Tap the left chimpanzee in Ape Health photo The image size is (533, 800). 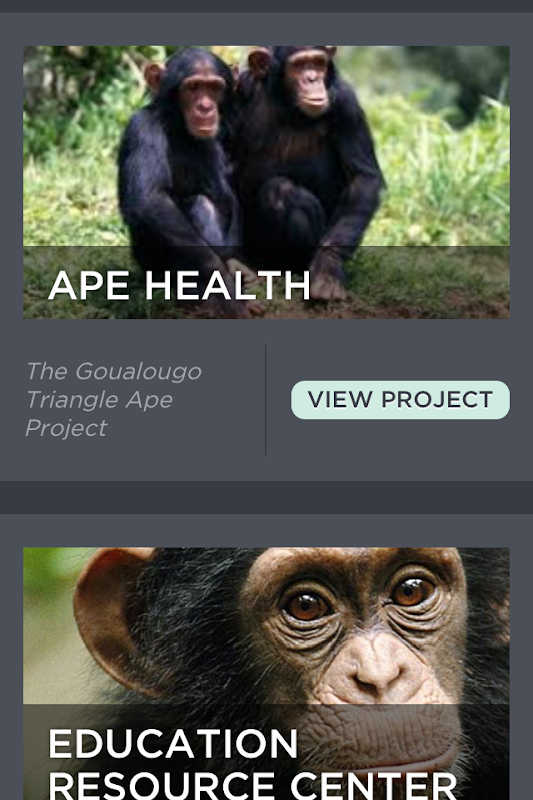click(x=179, y=173)
